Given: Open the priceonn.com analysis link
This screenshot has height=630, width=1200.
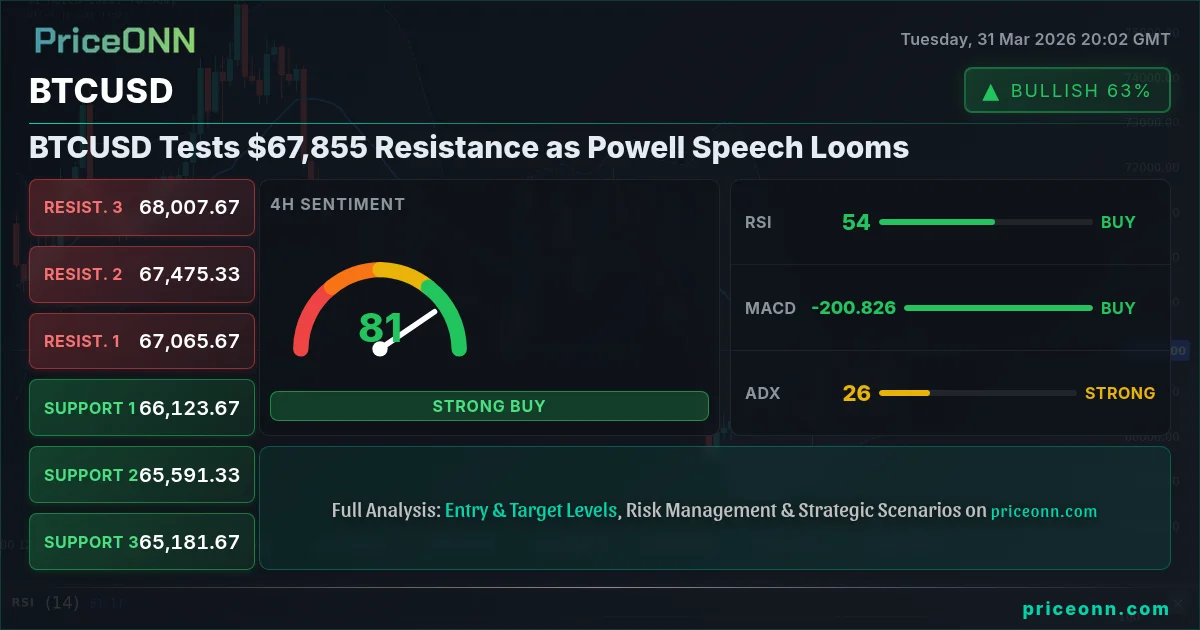Looking at the screenshot, I should (x=1043, y=511).
